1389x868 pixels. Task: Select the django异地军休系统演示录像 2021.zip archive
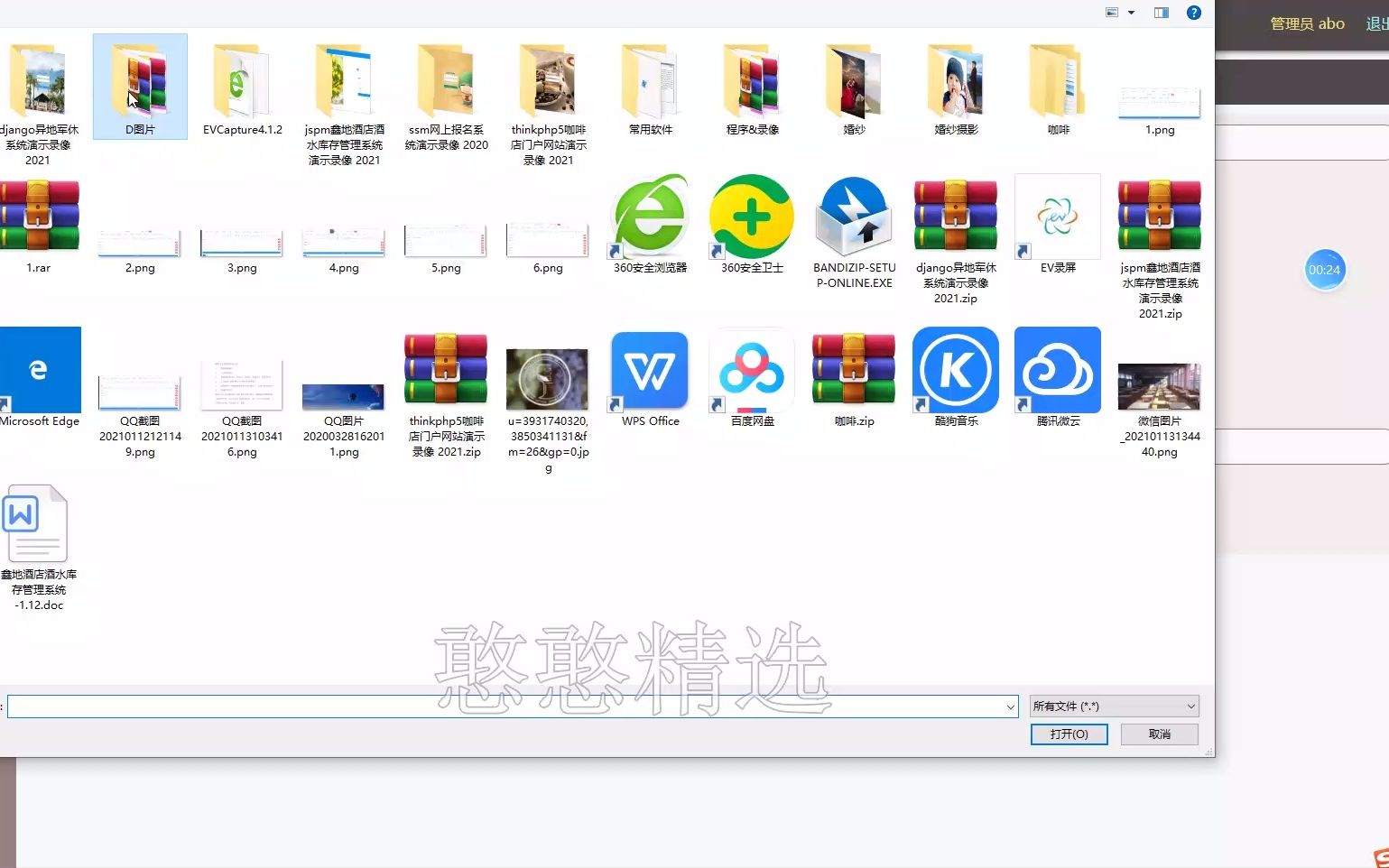coord(956,241)
